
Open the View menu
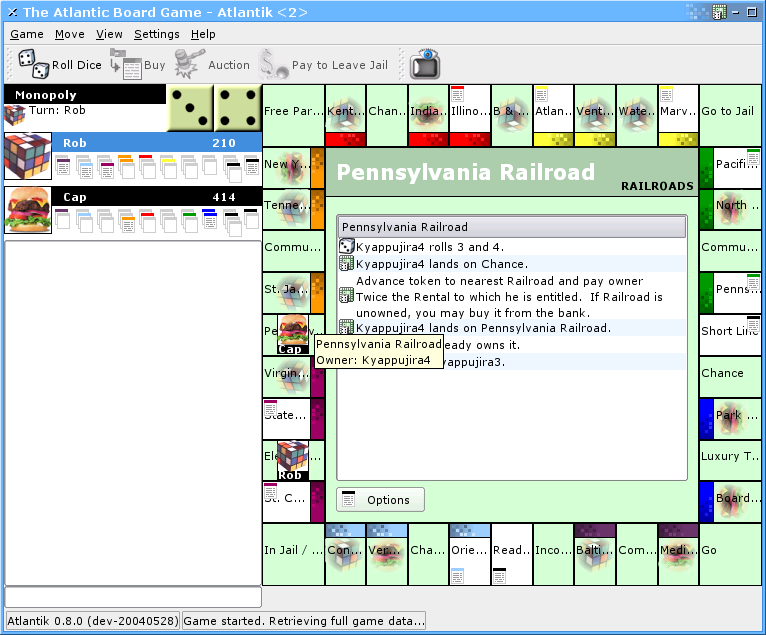click(x=109, y=34)
